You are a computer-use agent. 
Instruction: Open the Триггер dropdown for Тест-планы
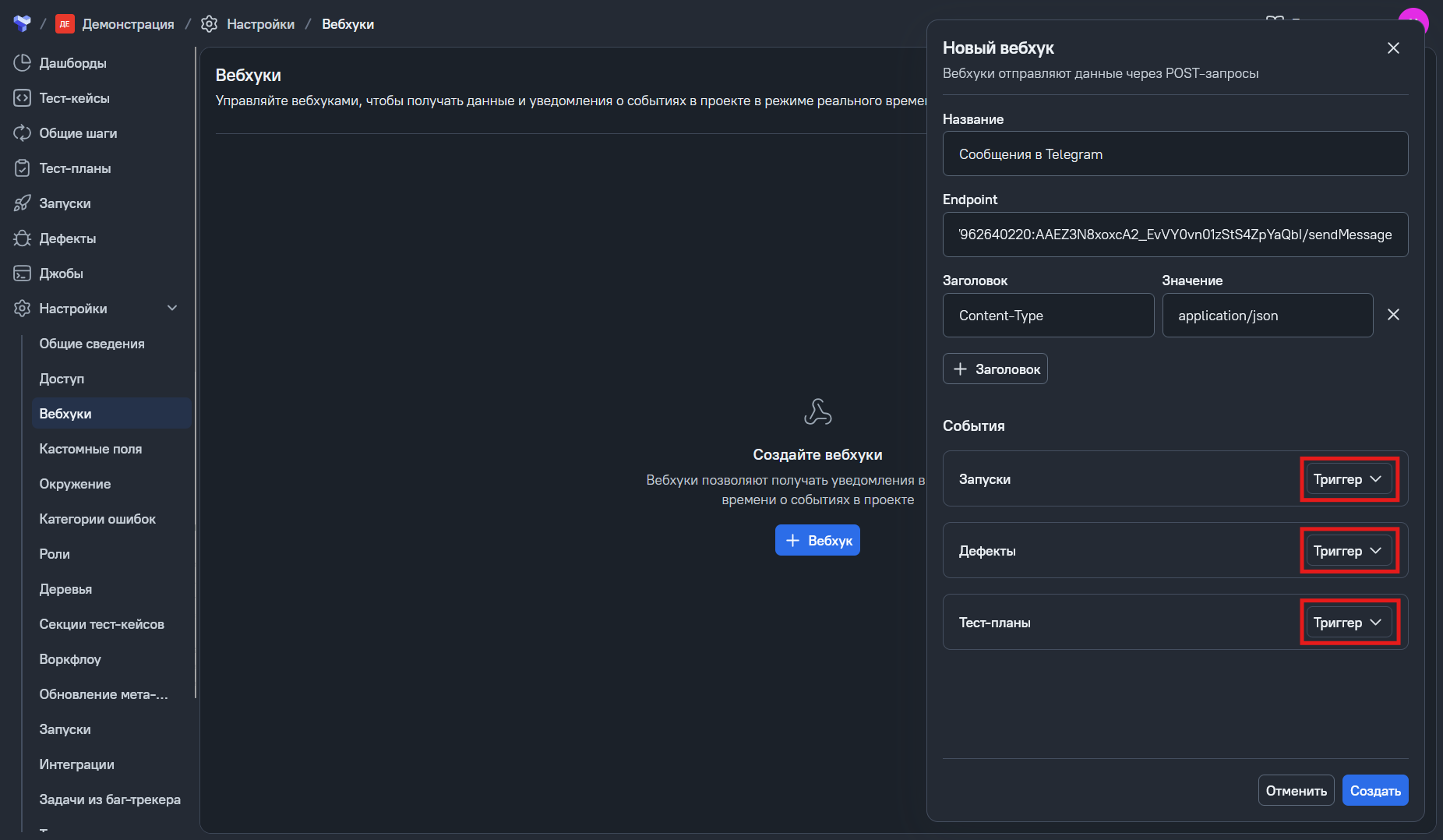point(1348,623)
